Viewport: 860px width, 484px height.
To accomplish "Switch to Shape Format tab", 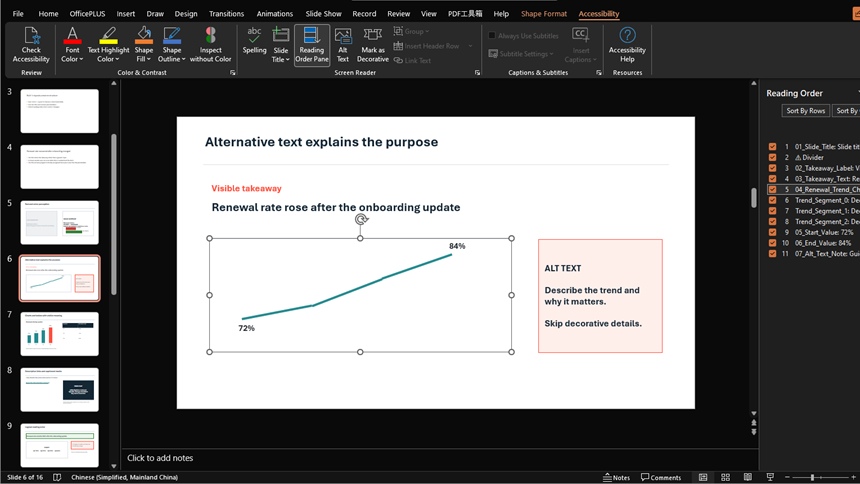I will [544, 14].
